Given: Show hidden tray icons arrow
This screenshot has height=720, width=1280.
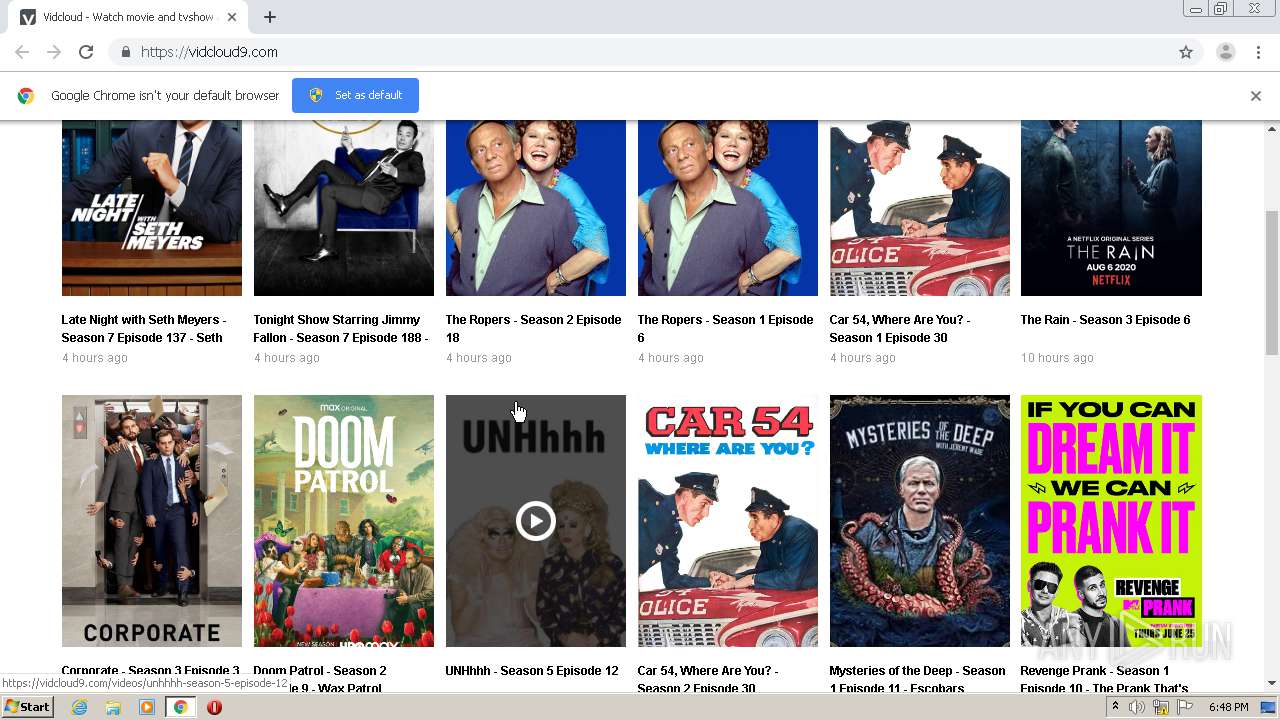Looking at the screenshot, I should pos(1115,707).
